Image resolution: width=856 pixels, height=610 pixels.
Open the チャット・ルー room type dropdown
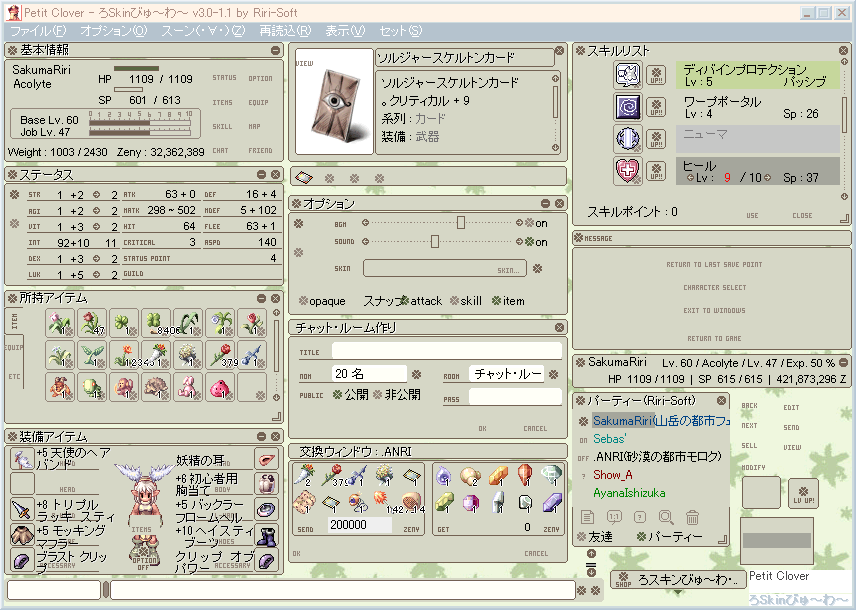(x=554, y=374)
